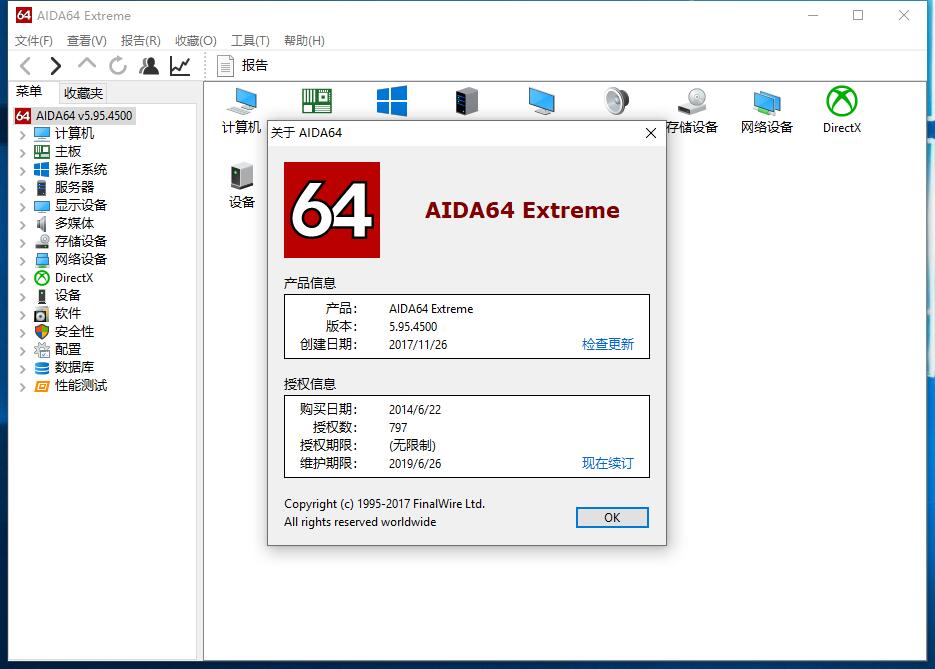Click the up-level arrow toolbar icon
Image resolution: width=935 pixels, height=669 pixels.
[x=87, y=64]
